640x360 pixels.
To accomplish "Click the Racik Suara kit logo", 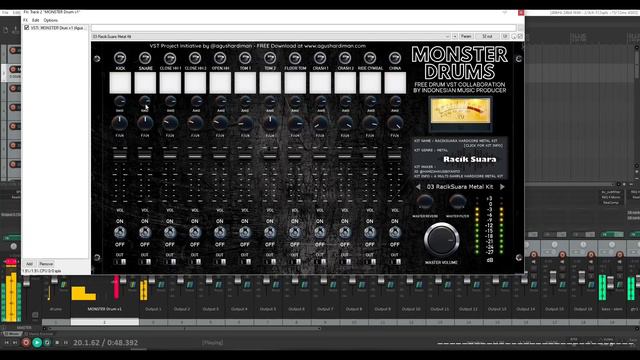I will pyautogui.click(x=470, y=159).
